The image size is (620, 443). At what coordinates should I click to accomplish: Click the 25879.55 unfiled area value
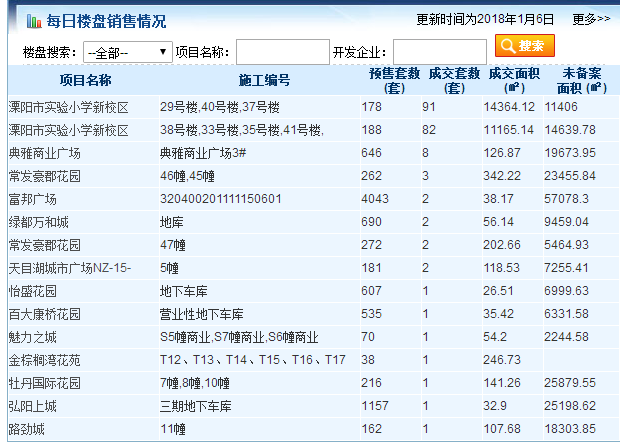pyautogui.click(x=570, y=382)
